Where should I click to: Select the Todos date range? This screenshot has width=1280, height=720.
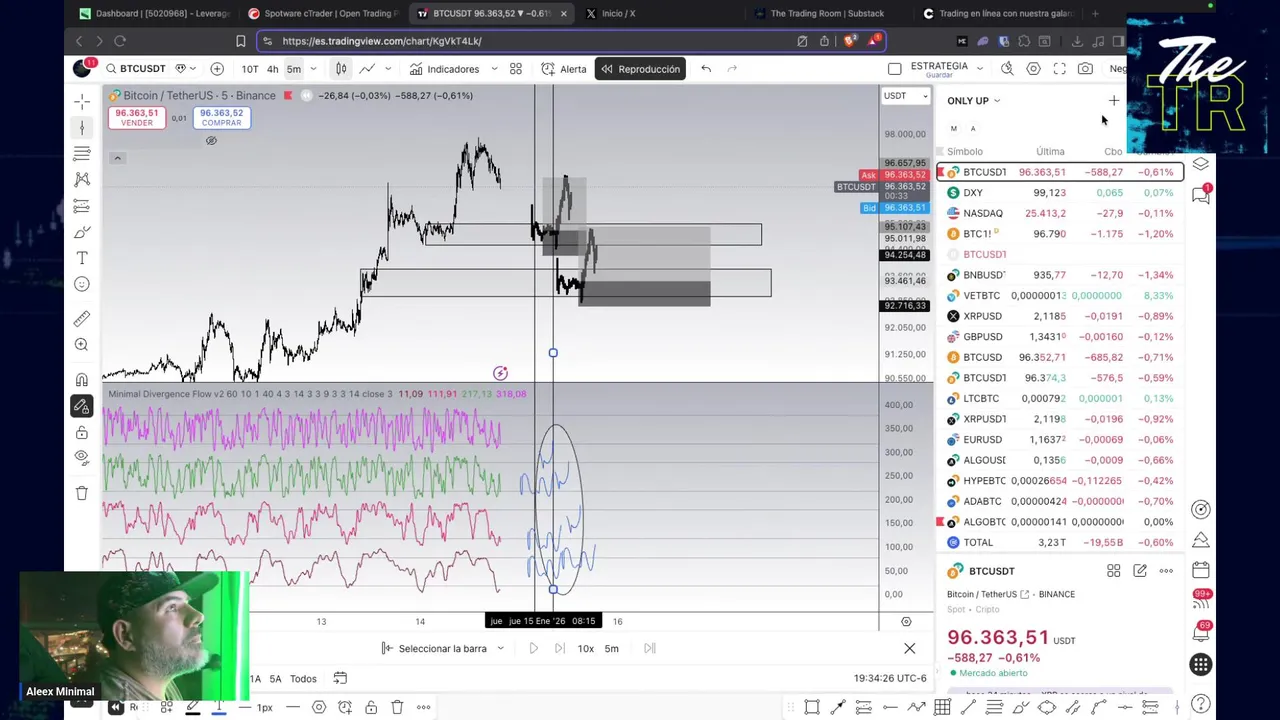click(303, 678)
